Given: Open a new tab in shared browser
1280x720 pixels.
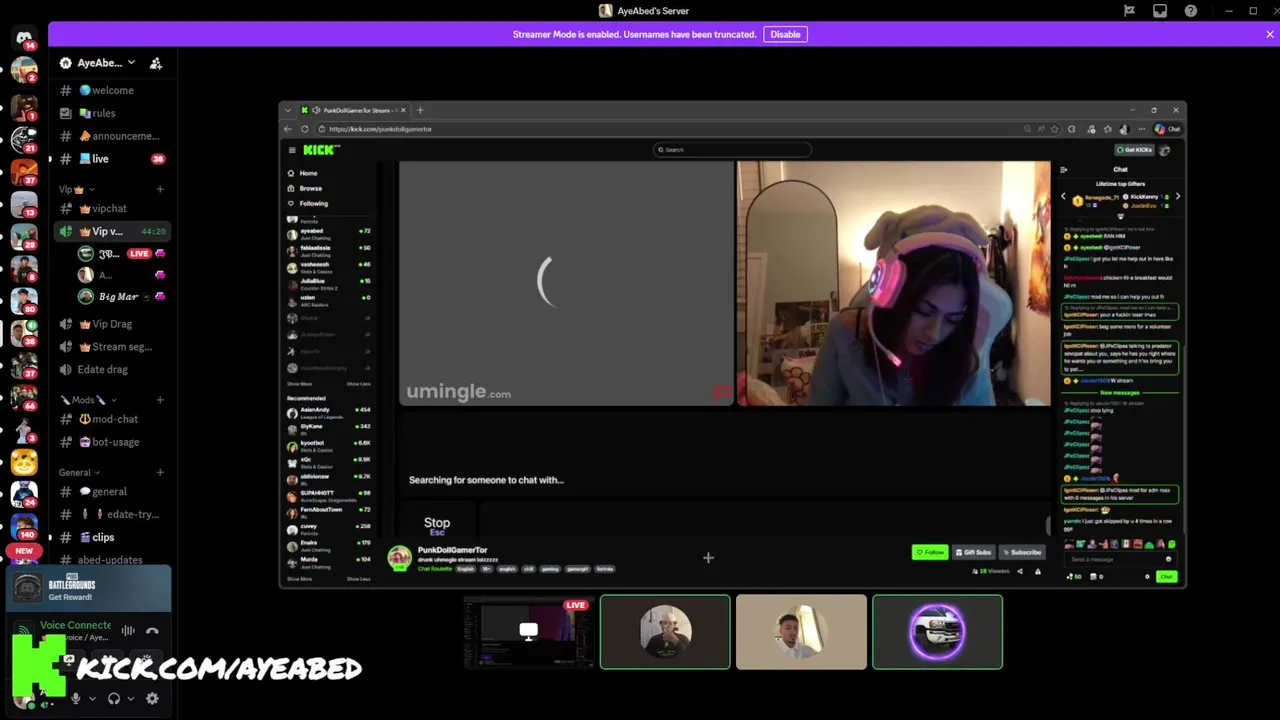Looking at the screenshot, I should 420,110.
